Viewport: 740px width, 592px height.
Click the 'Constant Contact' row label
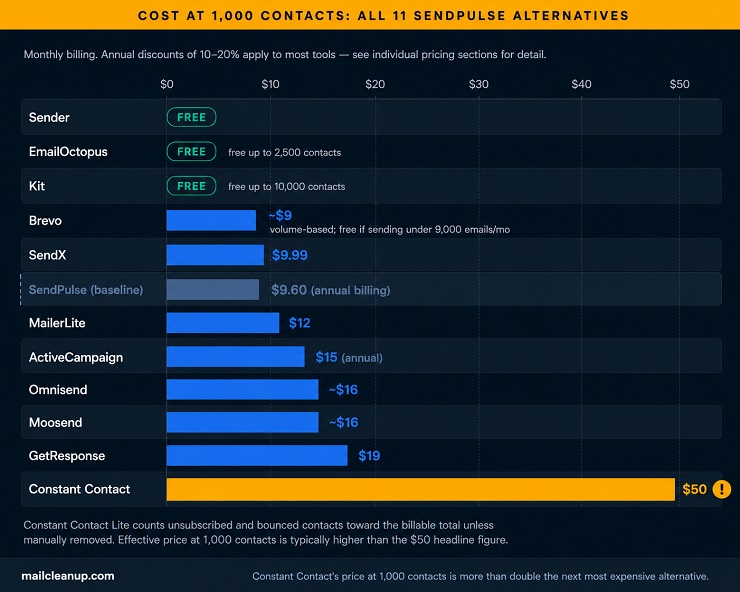[79, 489]
